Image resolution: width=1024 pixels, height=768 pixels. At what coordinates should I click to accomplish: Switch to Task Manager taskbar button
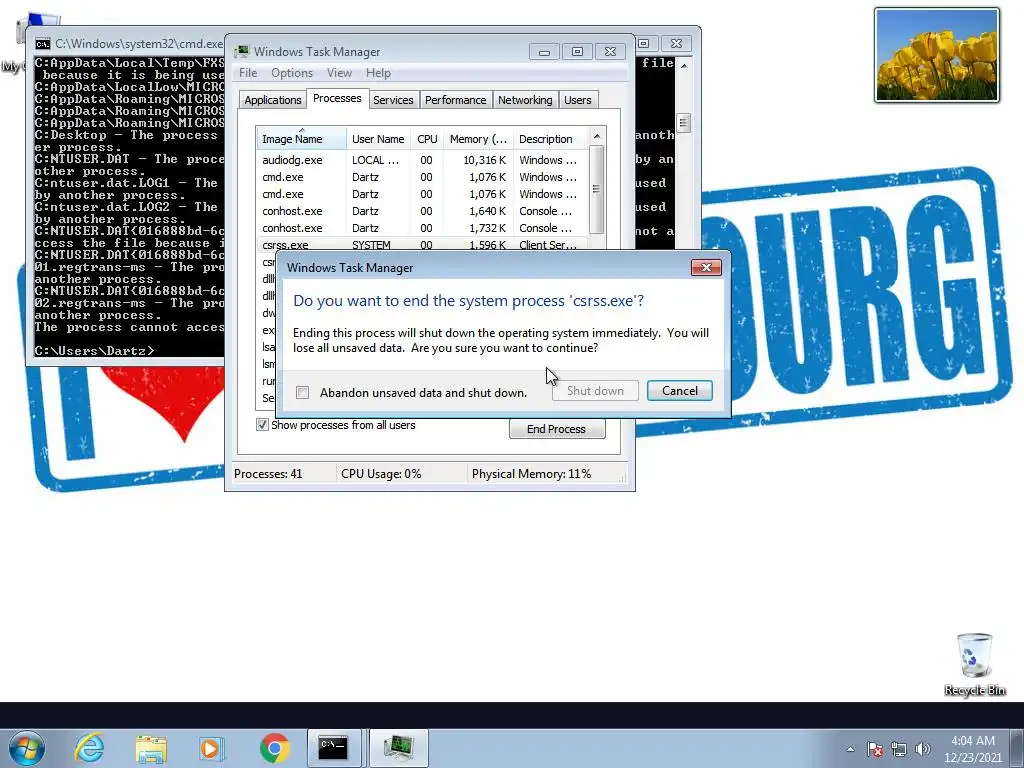[x=399, y=748]
